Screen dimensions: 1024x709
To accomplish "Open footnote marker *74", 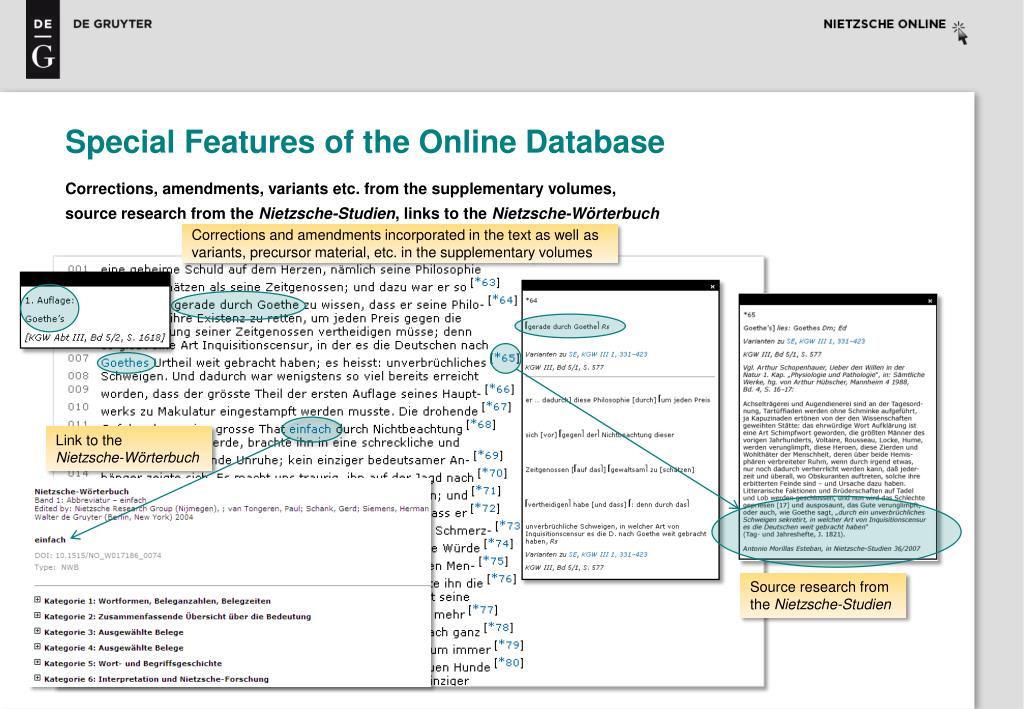I will pyautogui.click(x=498, y=543).
